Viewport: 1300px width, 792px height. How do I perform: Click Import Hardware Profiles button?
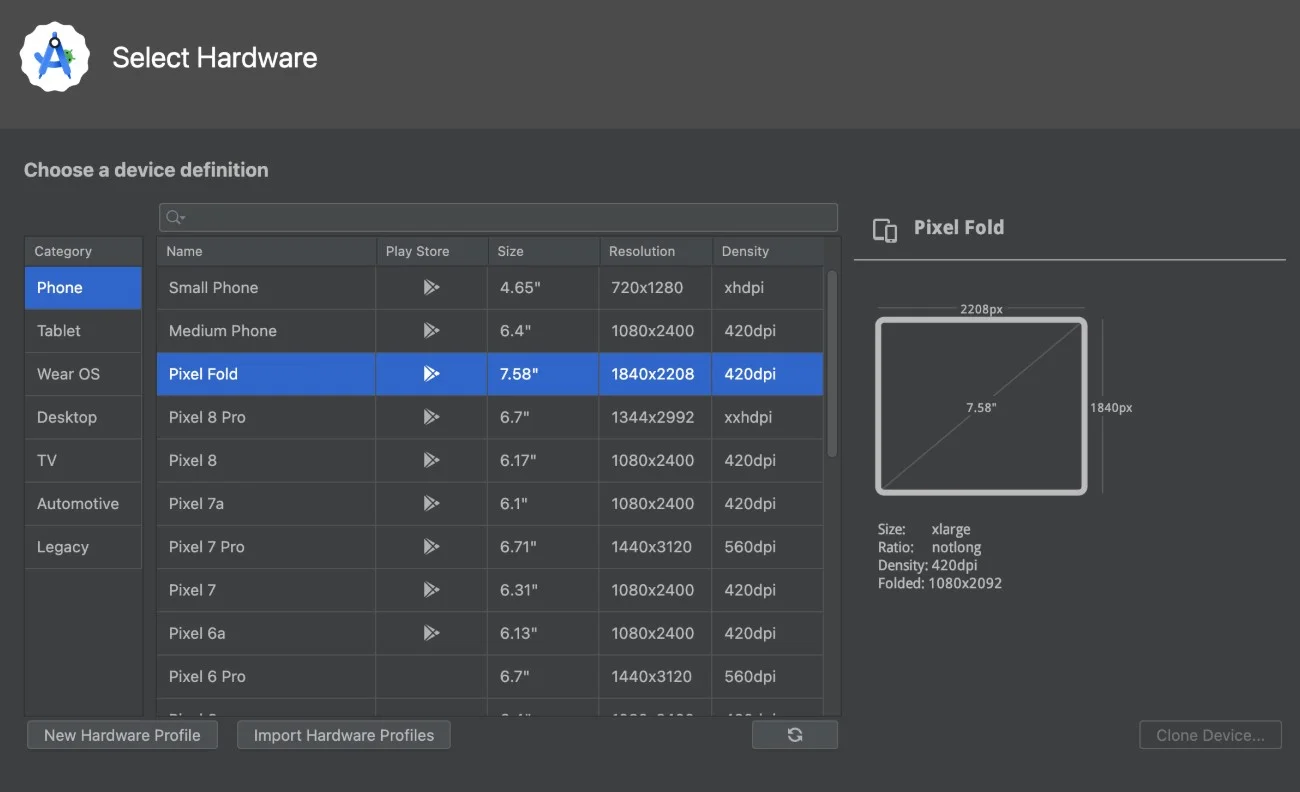[344, 735]
